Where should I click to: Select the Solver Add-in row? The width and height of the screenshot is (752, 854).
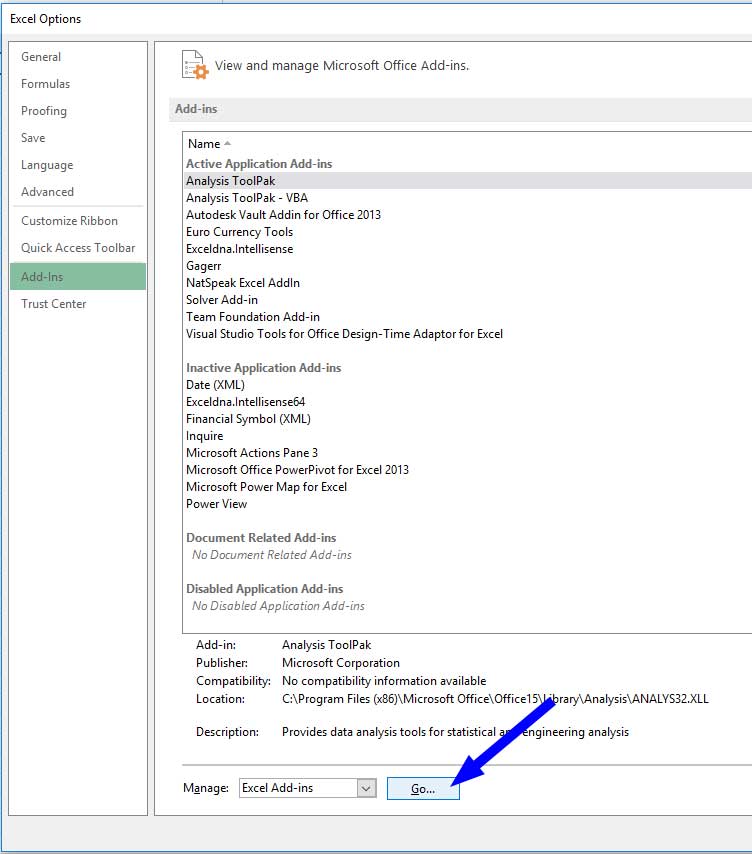(x=468, y=300)
